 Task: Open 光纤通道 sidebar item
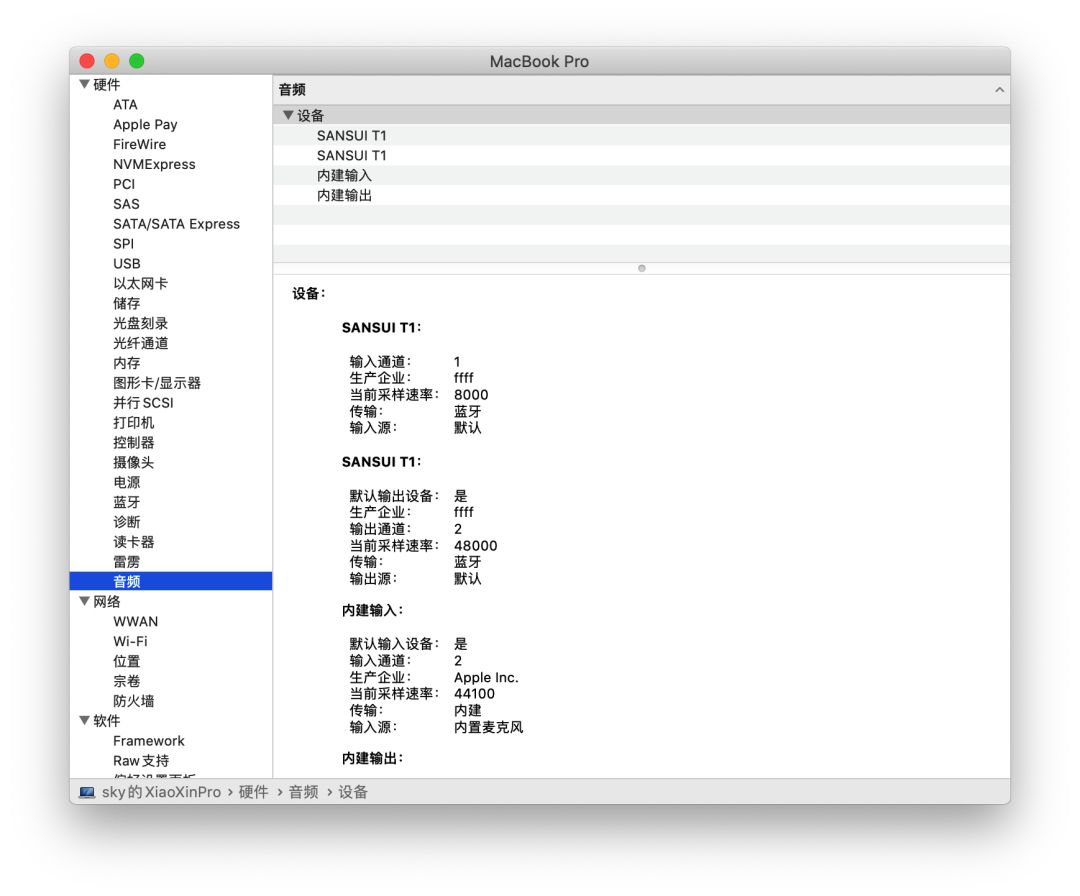tap(141, 344)
